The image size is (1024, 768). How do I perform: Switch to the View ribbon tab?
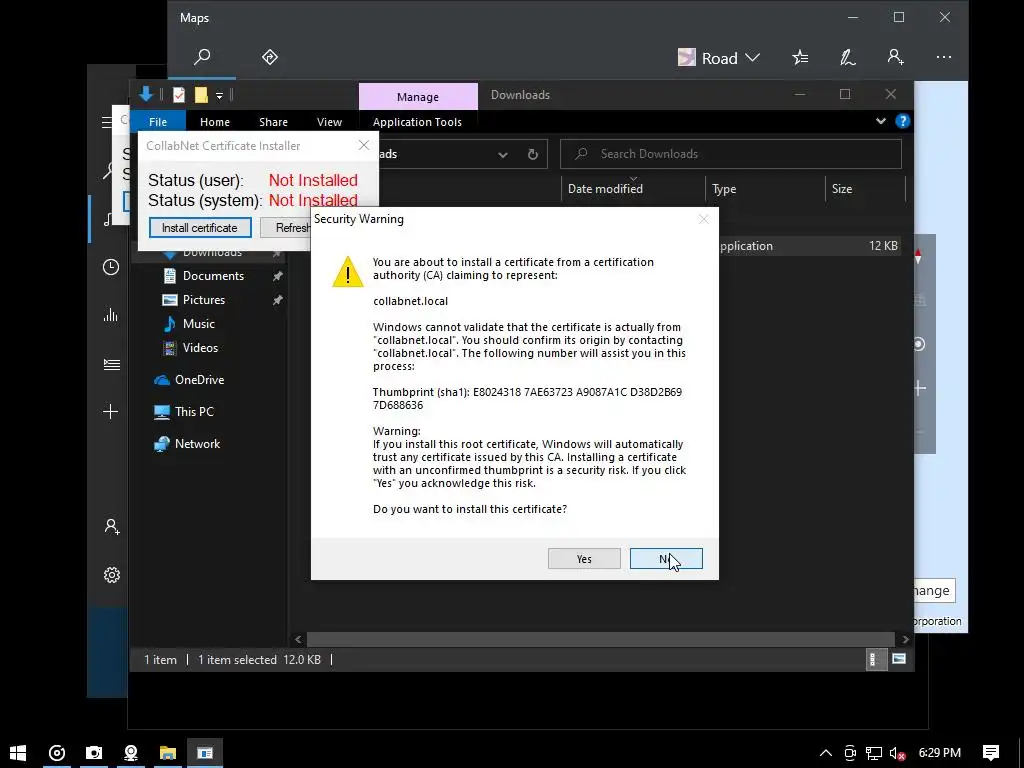[x=329, y=121]
